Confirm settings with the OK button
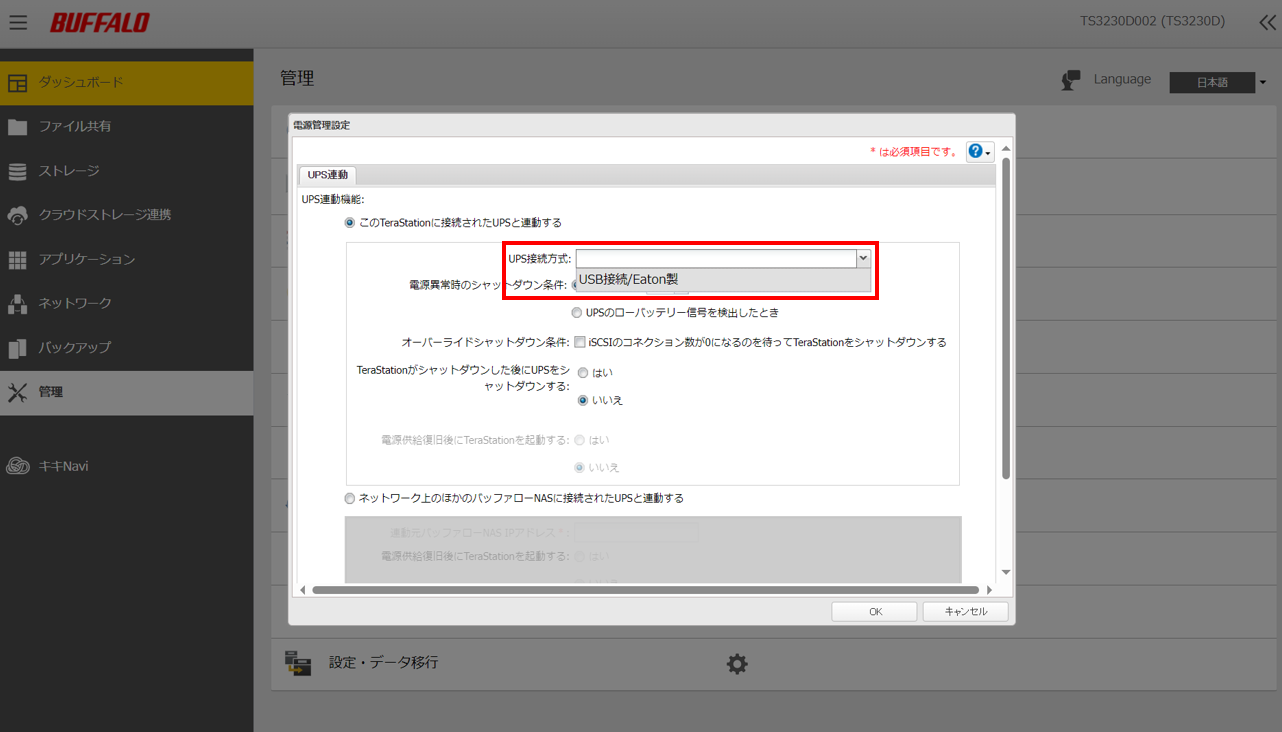 (873, 611)
